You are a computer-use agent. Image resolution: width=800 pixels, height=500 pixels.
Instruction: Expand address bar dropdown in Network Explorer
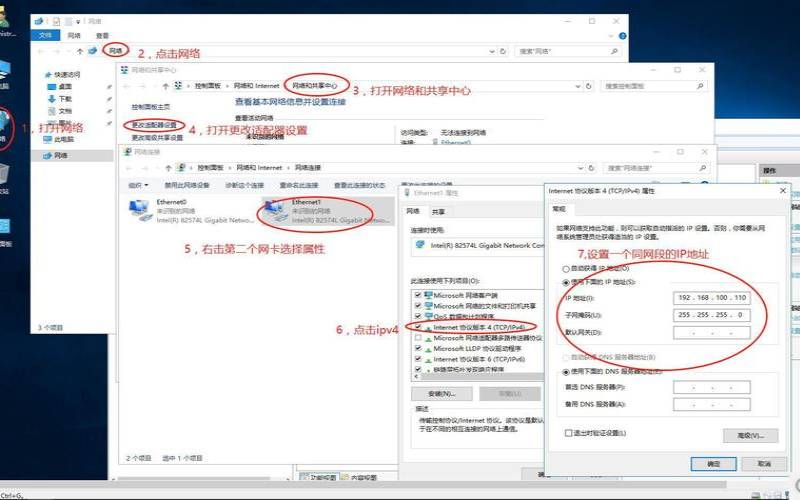492,51
